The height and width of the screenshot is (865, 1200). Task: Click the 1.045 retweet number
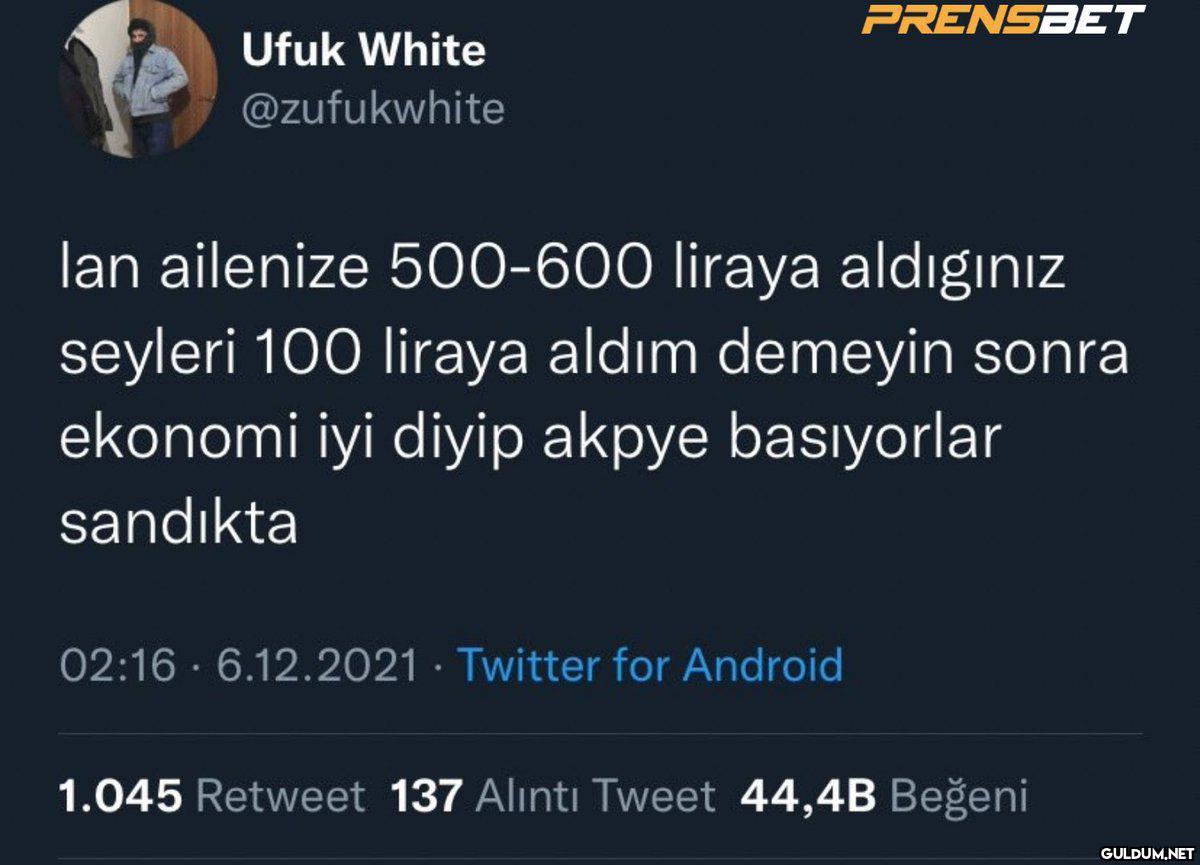120,796
